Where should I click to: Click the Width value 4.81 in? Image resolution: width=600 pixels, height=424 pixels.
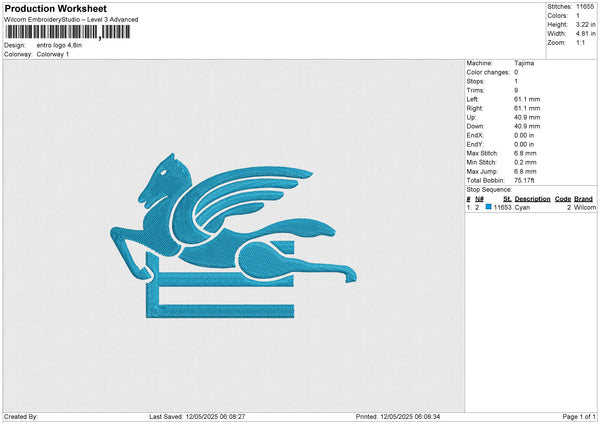click(x=585, y=34)
